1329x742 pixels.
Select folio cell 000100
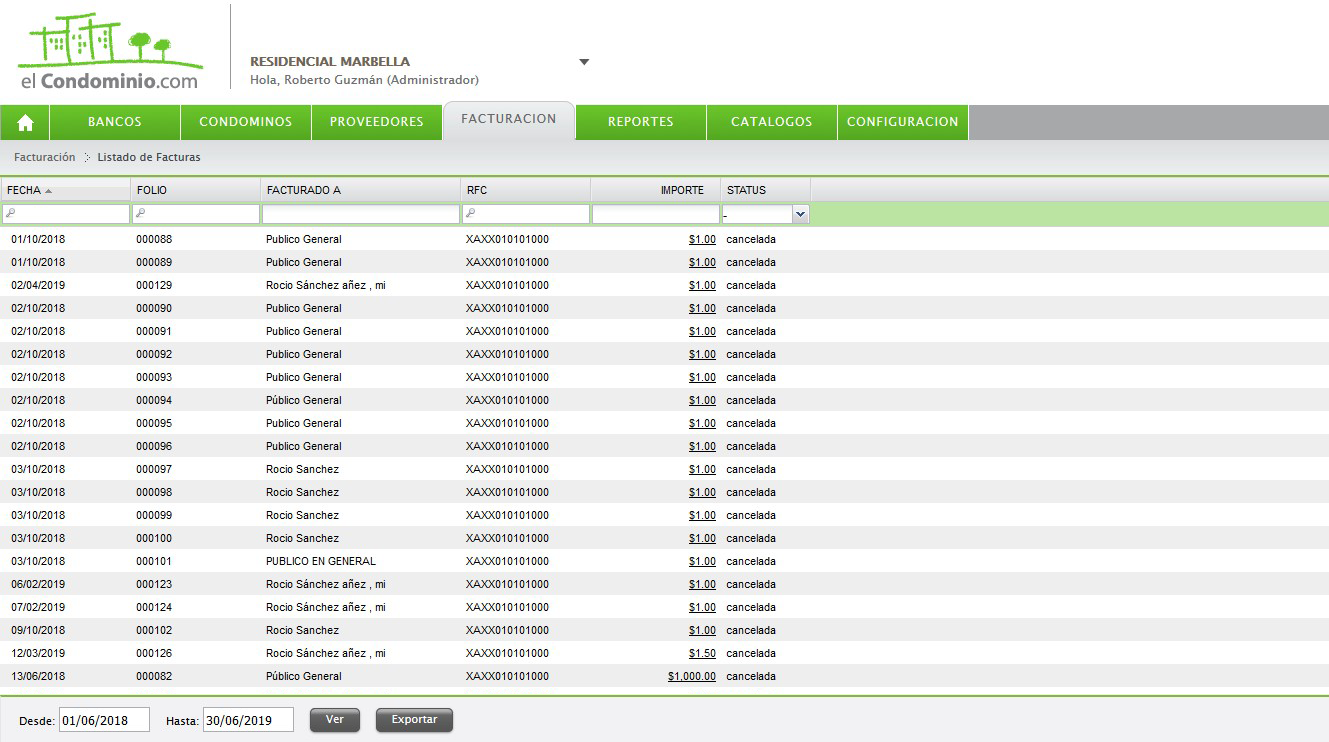(154, 539)
